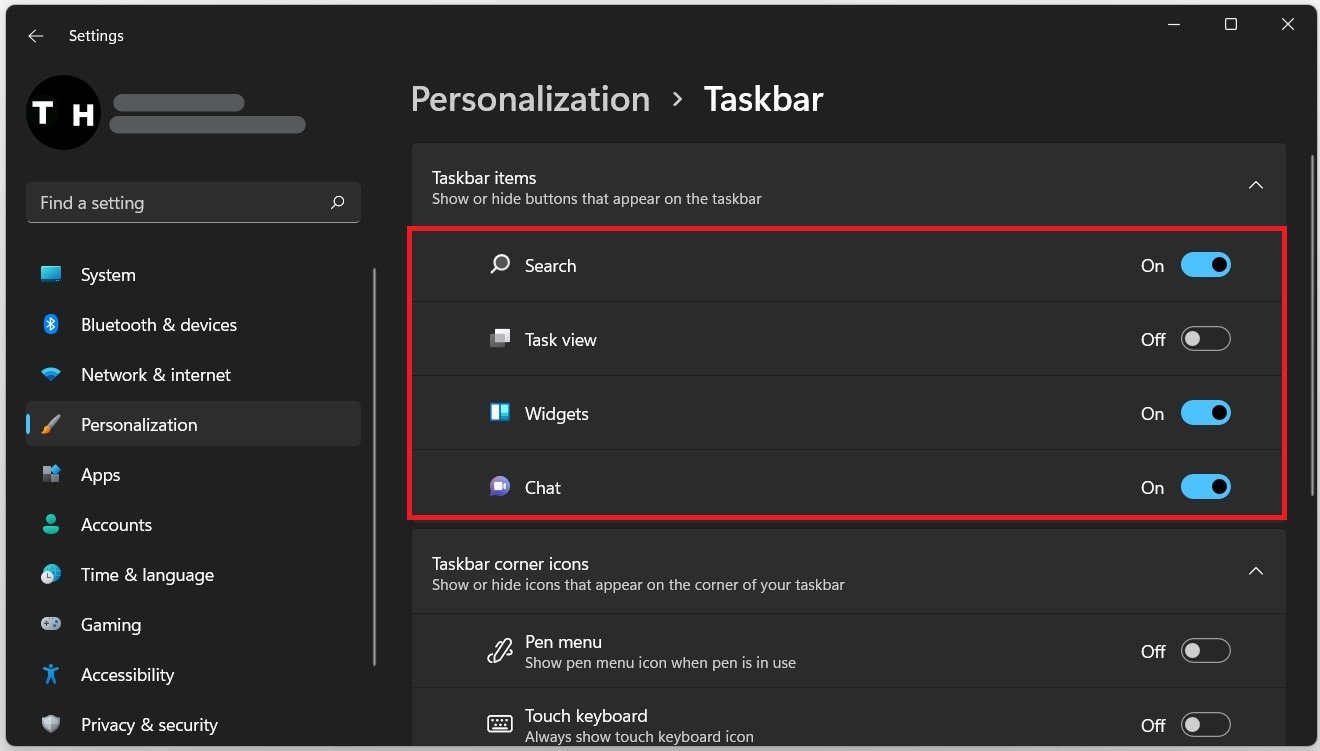Click the Chat camera icon
1320x751 pixels.
tap(500, 487)
